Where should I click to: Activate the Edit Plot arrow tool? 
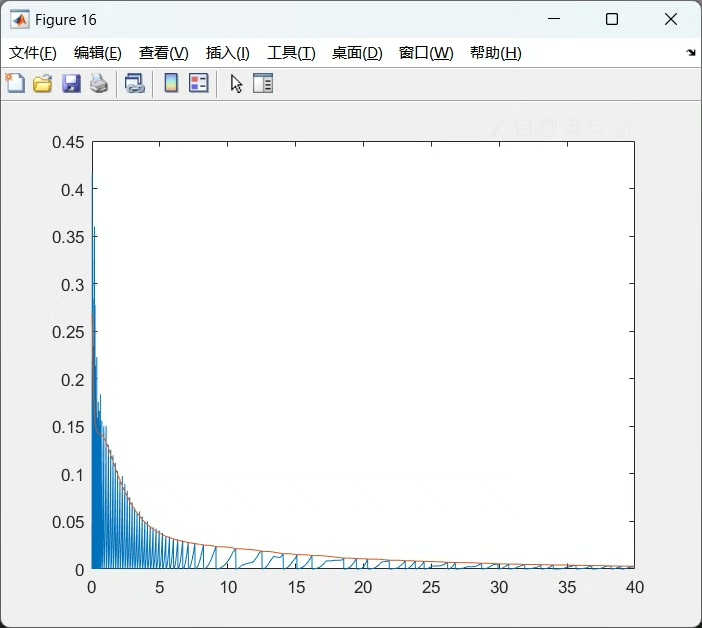[x=236, y=84]
